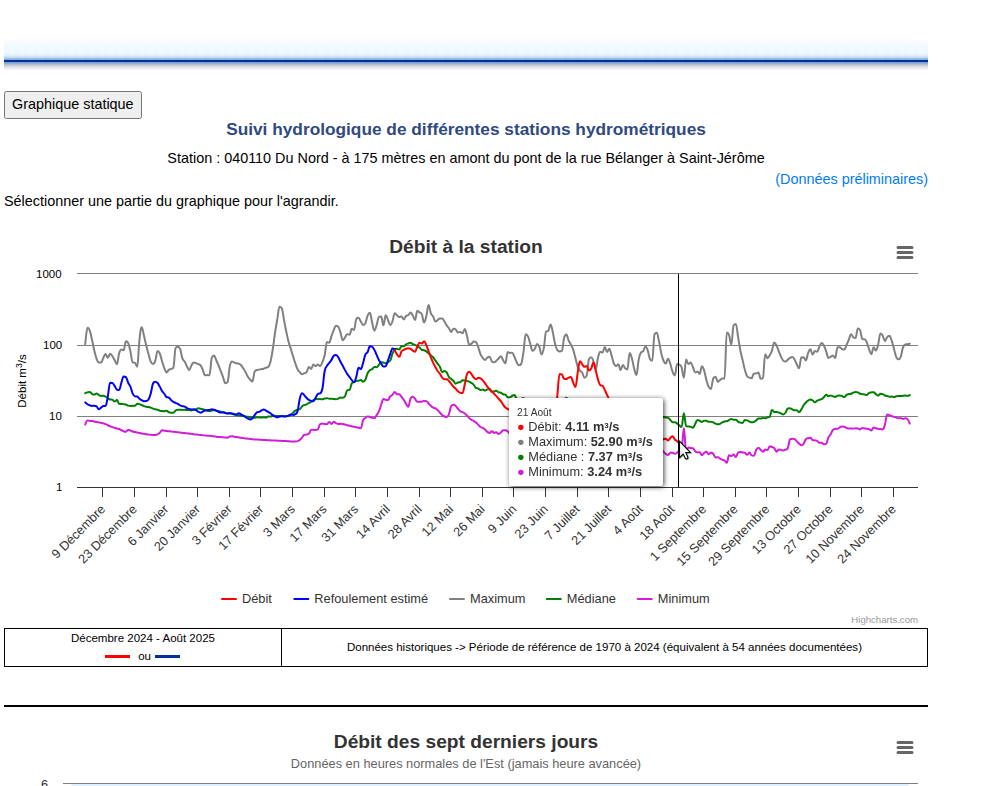Click the 17 Février x-axis label

pos(241,527)
